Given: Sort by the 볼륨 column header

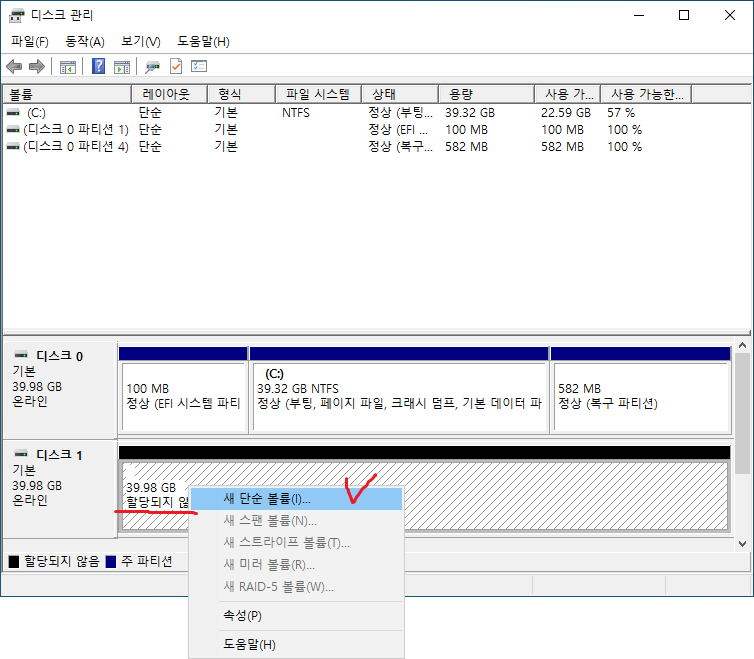Looking at the screenshot, I should (67, 94).
